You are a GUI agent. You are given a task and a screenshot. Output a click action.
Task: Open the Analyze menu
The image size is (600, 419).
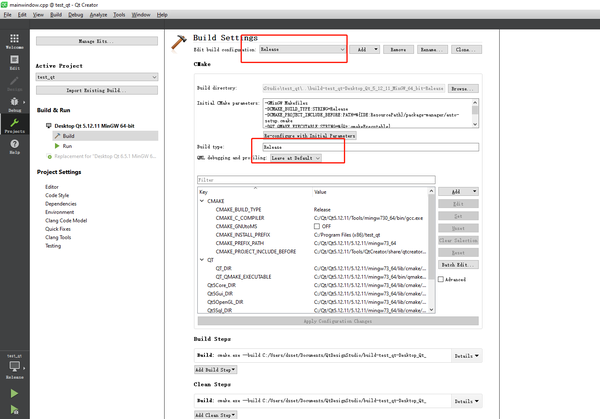point(98,15)
